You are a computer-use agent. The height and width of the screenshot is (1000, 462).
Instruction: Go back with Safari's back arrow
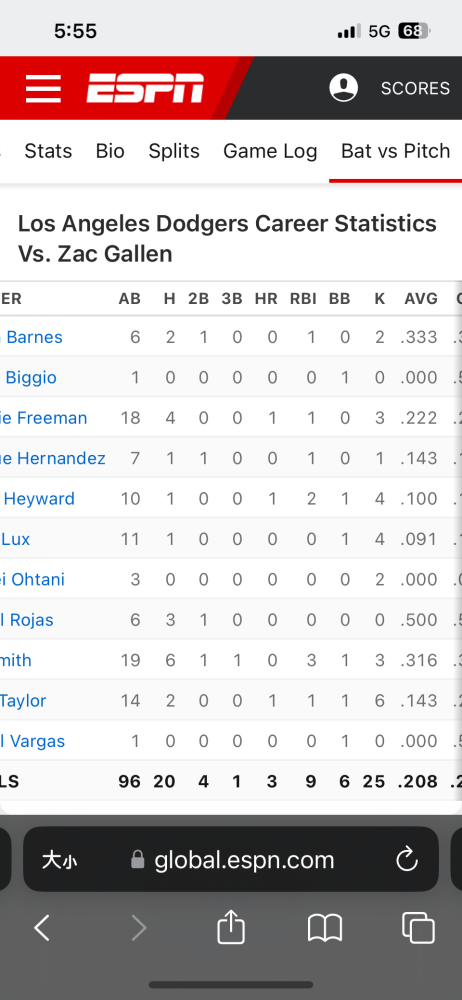click(x=42, y=928)
